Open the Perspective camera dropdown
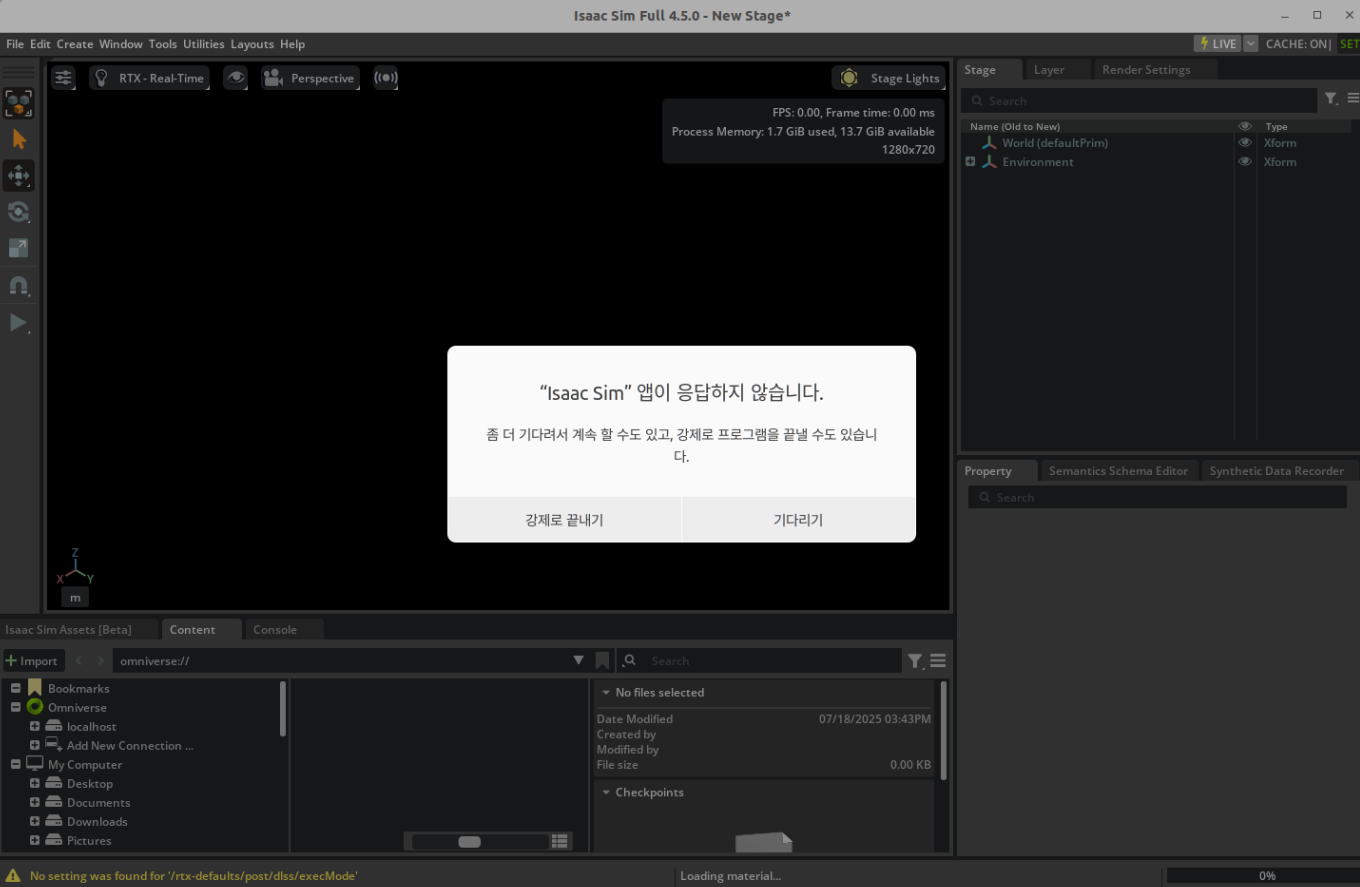This screenshot has height=887, width=1360. tap(310, 78)
